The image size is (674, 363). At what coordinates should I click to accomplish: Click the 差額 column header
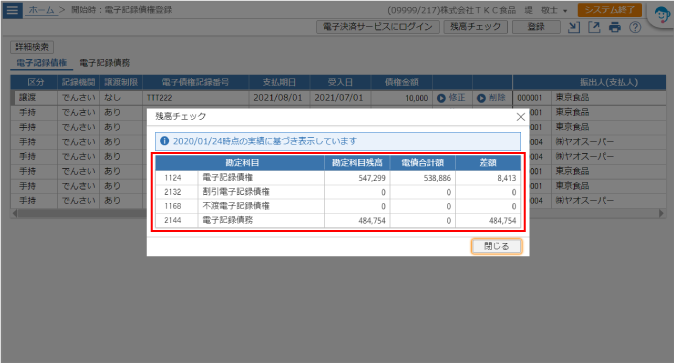coord(488,163)
